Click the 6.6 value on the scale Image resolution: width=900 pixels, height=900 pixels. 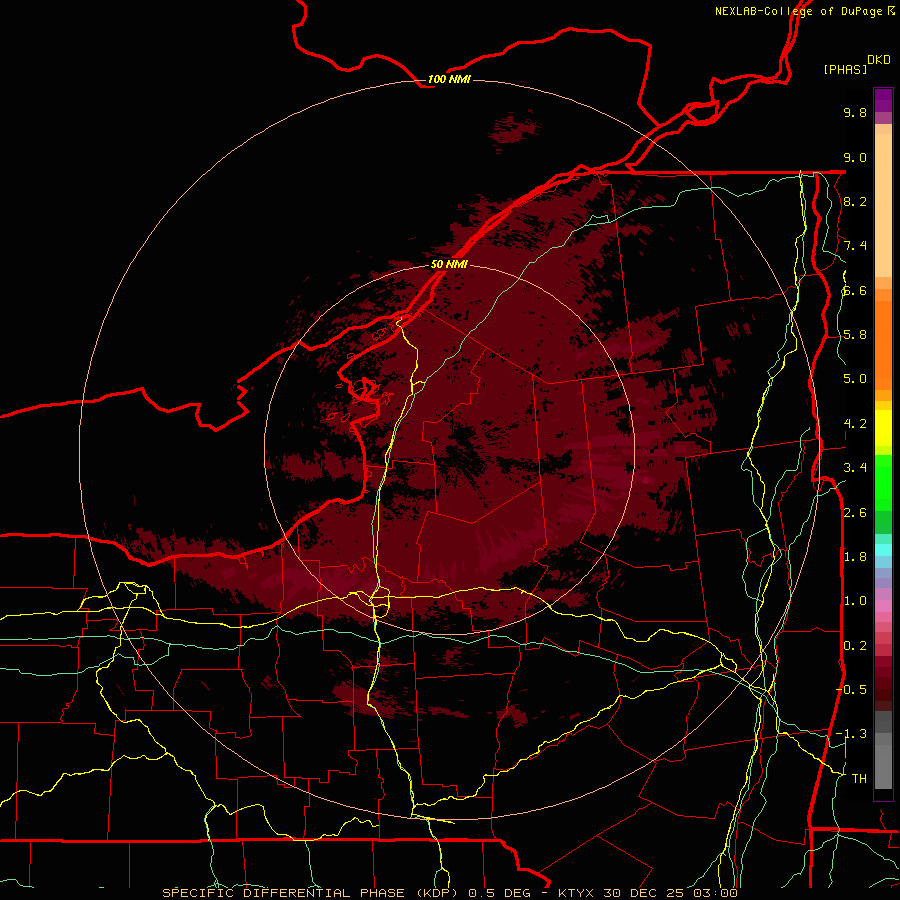point(855,290)
